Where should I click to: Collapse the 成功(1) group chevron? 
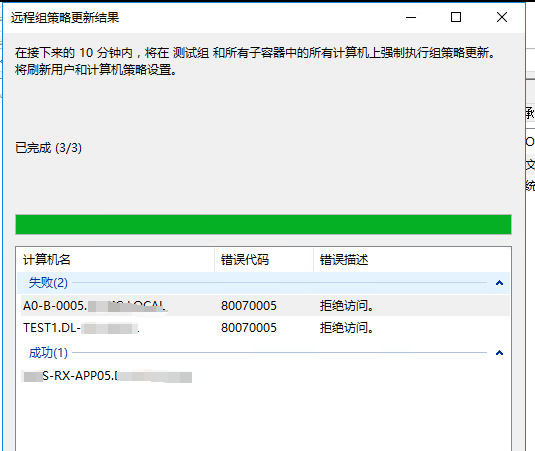click(x=499, y=353)
